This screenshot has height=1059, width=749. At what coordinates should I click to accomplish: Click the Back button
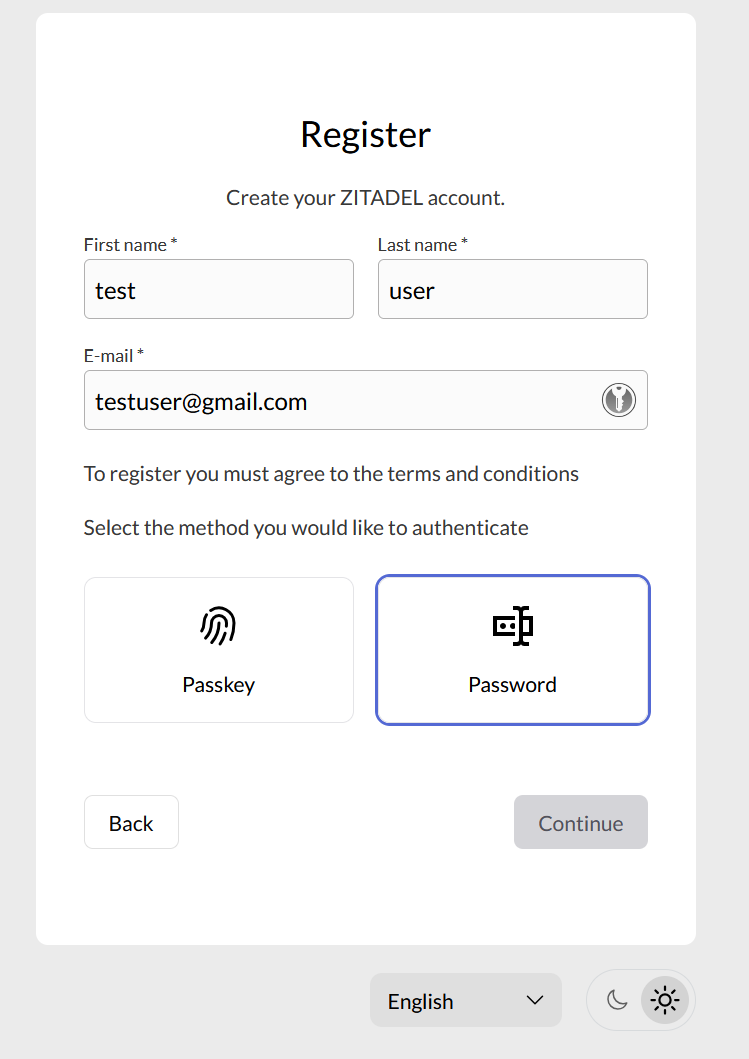[131, 822]
